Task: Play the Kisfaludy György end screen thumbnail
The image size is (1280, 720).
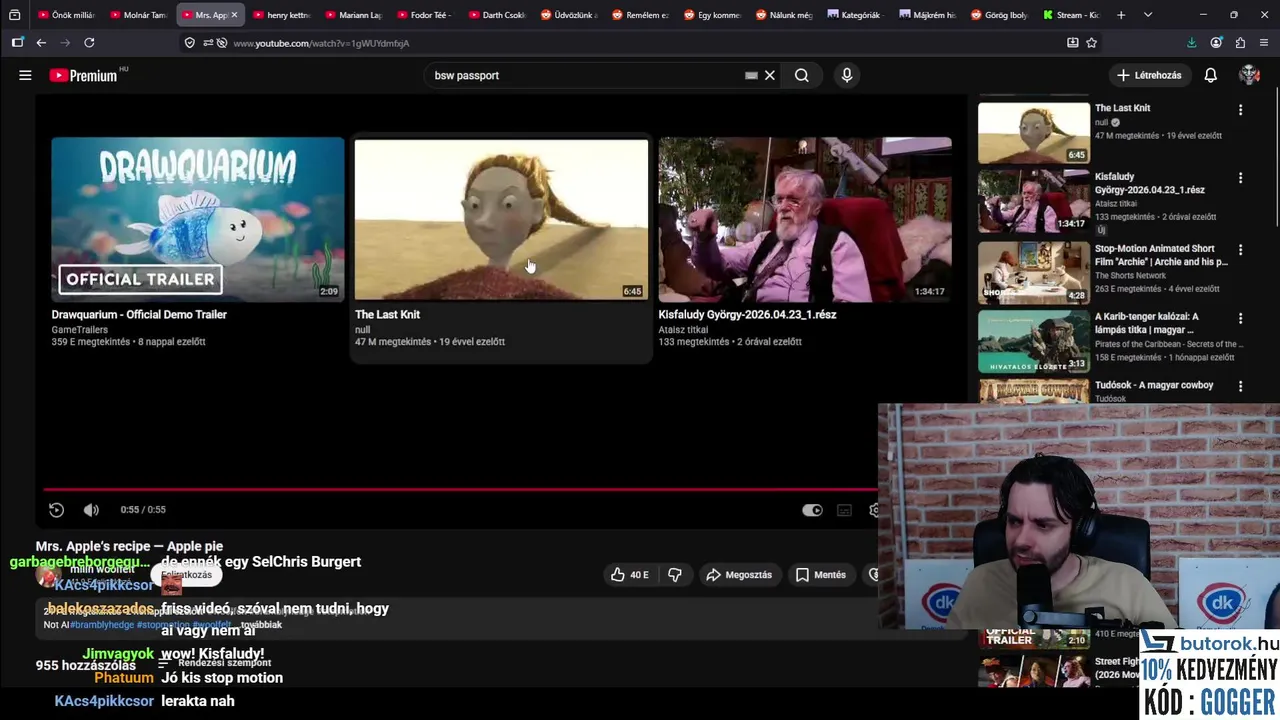Action: 805,220
